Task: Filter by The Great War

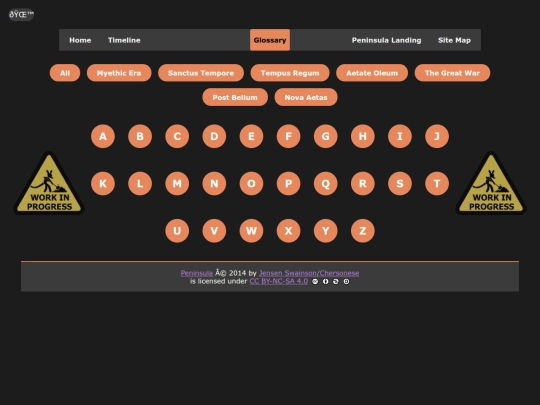Action: (x=452, y=73)
